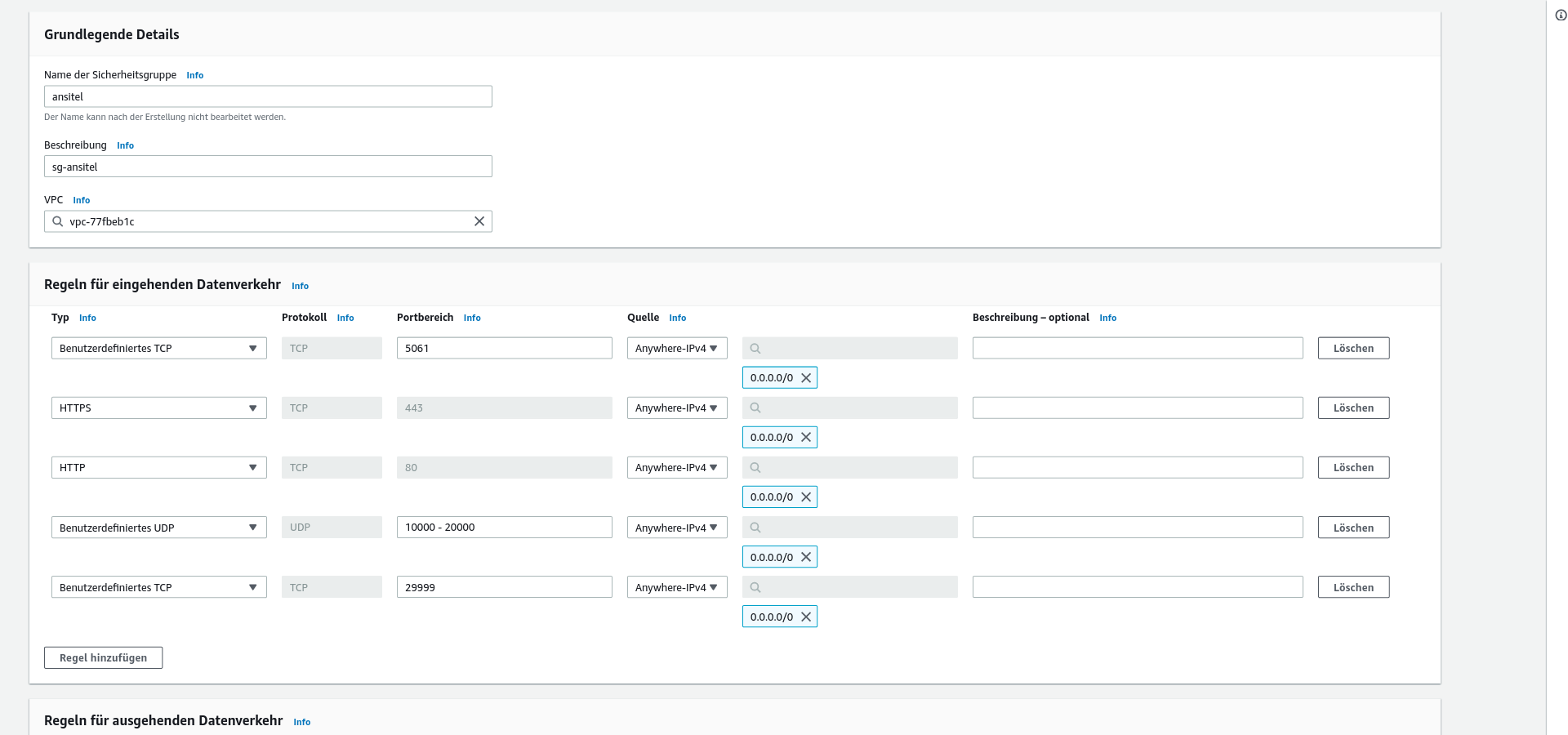Open Info link beside Name der Sicherheitsgruppe
The image size is (1568, 735).
pyautogui.click(x=194, y=75)
